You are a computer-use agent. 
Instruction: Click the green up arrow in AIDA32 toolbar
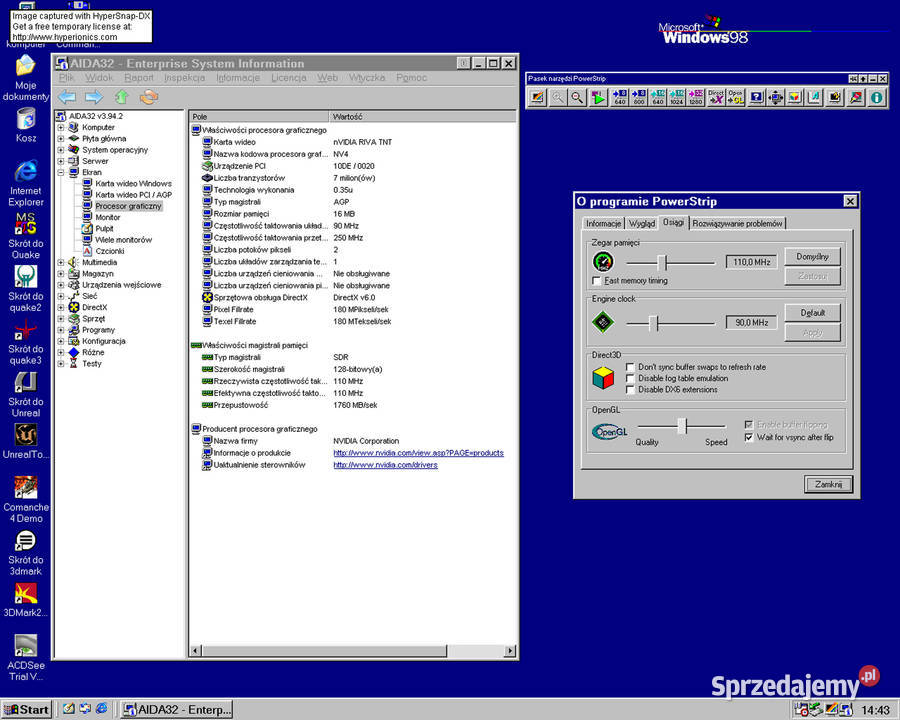tap(121, 97)
